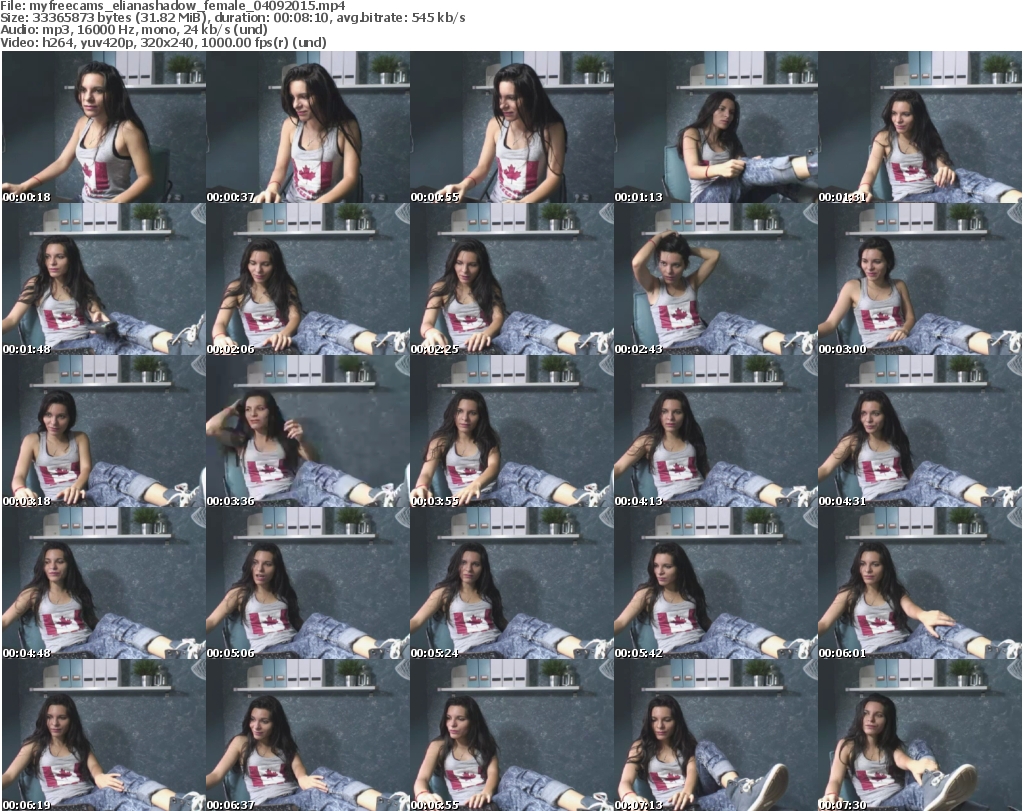The image size is (1024, 811).
Task: Open the 00:03:00 frame
Action: pyautogui.click(x=920, y=279)
